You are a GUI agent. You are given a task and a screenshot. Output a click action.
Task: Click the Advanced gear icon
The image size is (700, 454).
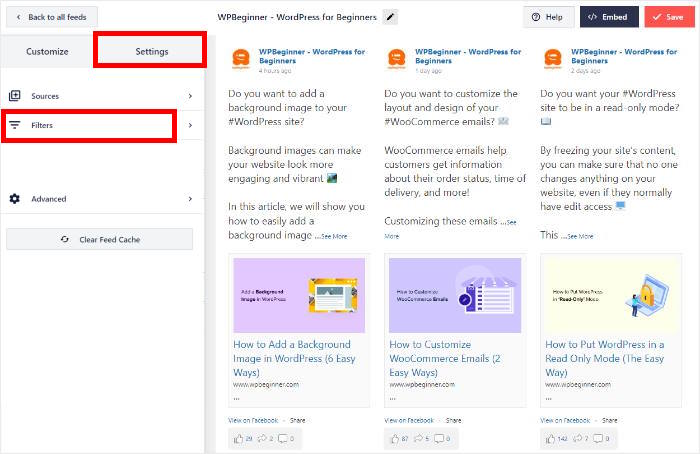point(15,199)
